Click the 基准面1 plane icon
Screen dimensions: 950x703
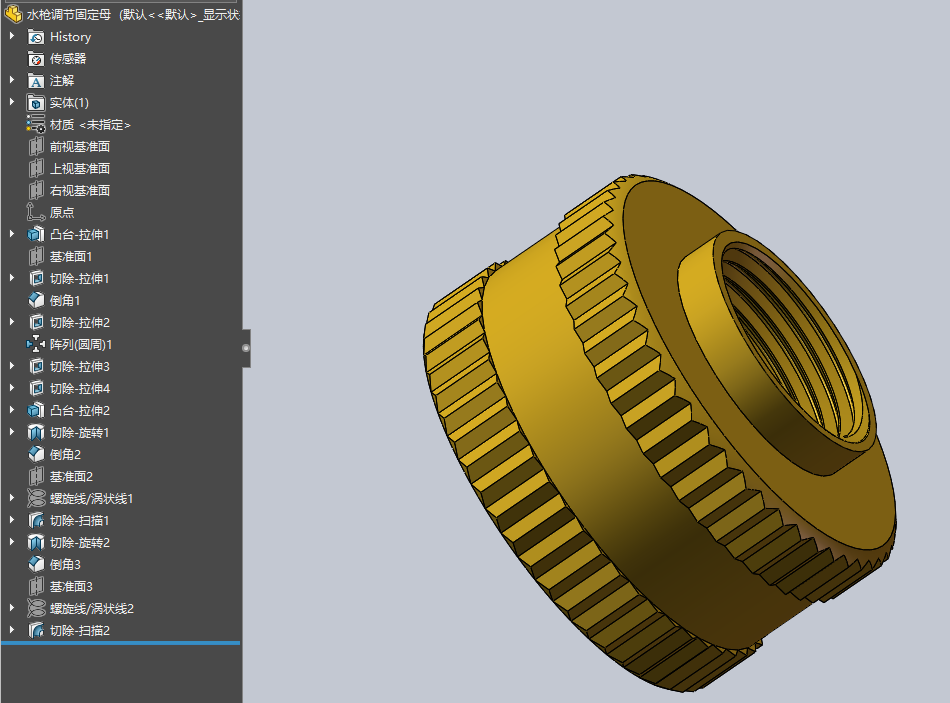pyautogui.click(x=36, y=256)
